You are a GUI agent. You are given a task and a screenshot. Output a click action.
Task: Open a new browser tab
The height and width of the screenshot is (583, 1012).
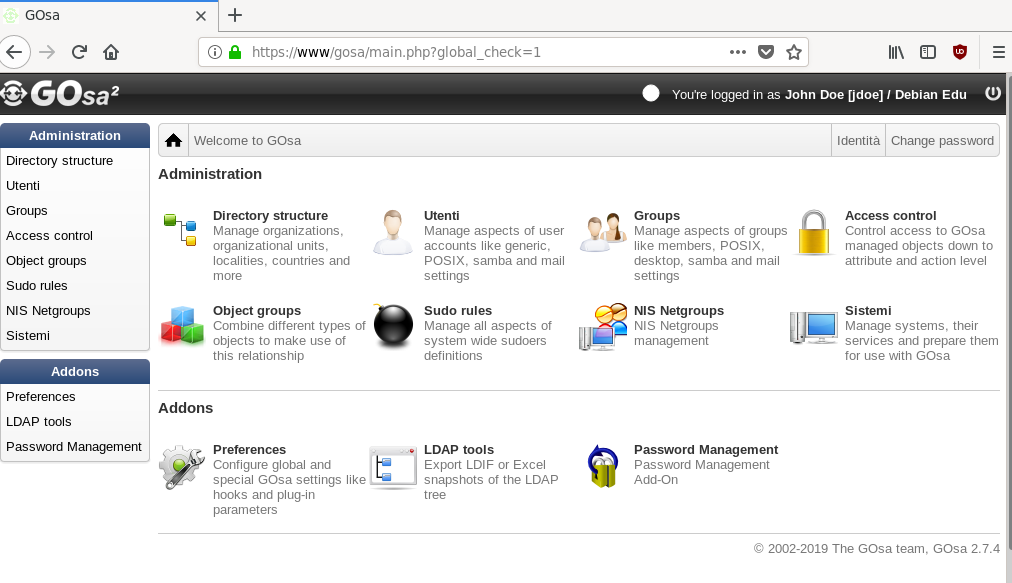pyautogui.click(x=235, y=15)
